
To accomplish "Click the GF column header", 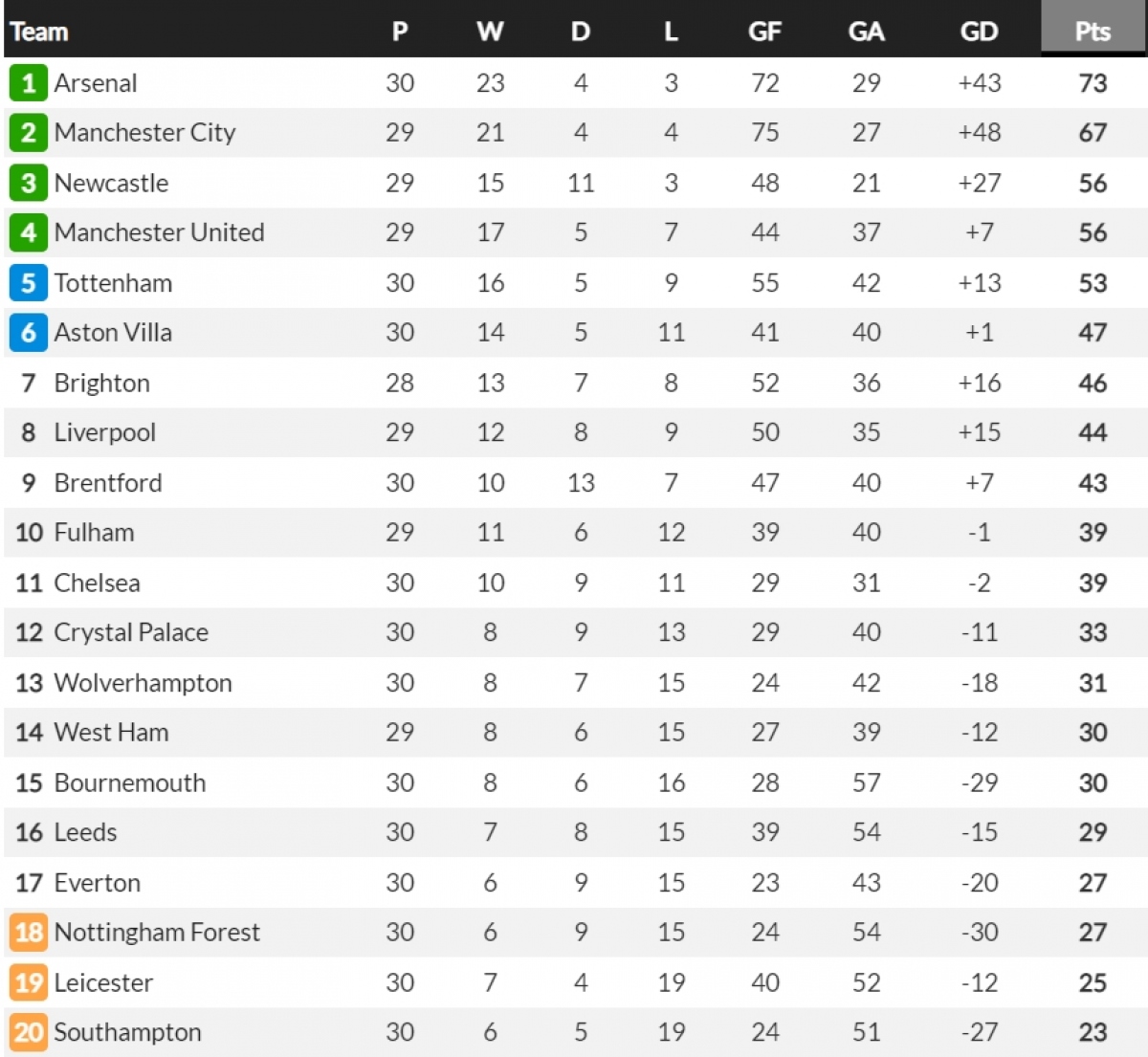I will [764, 32].
